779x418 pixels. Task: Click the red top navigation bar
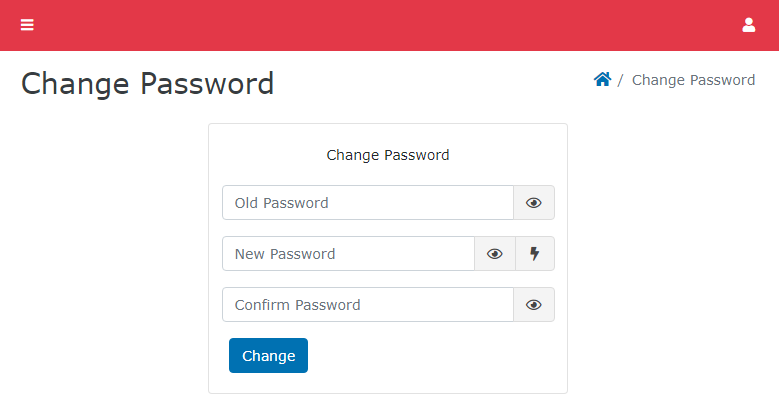390,25
